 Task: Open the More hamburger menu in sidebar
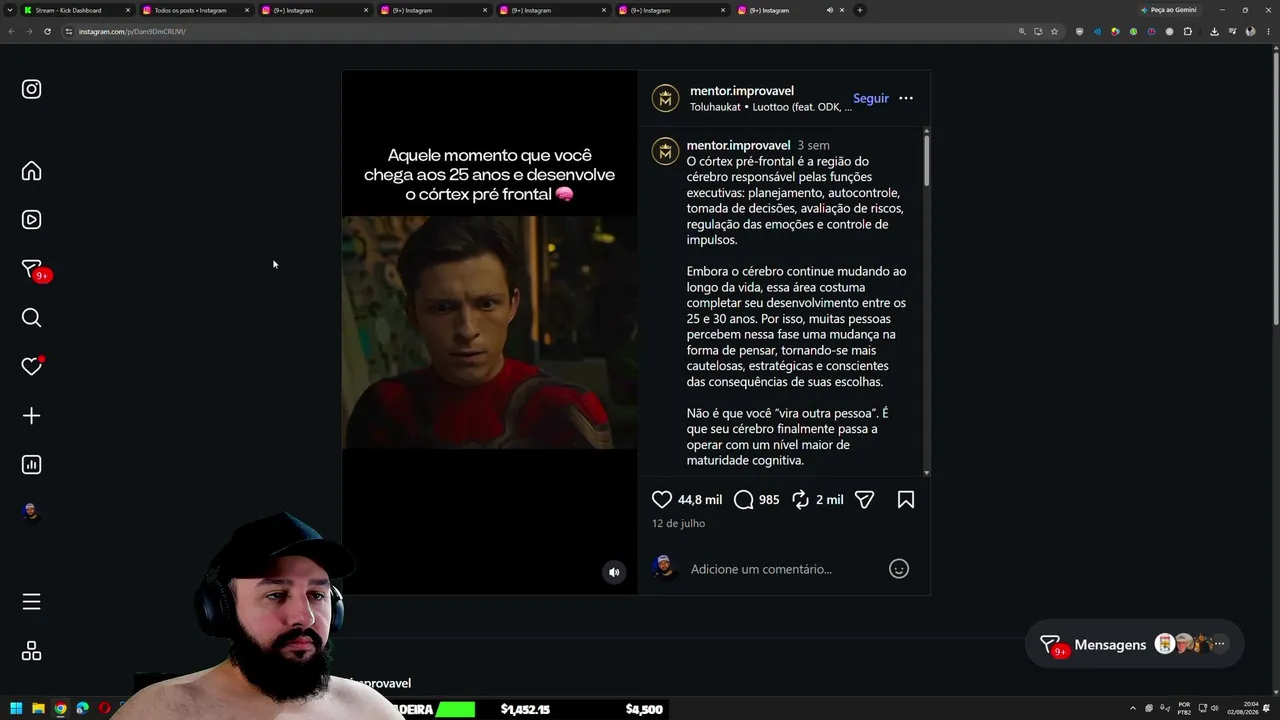click(x=32, y=602)
